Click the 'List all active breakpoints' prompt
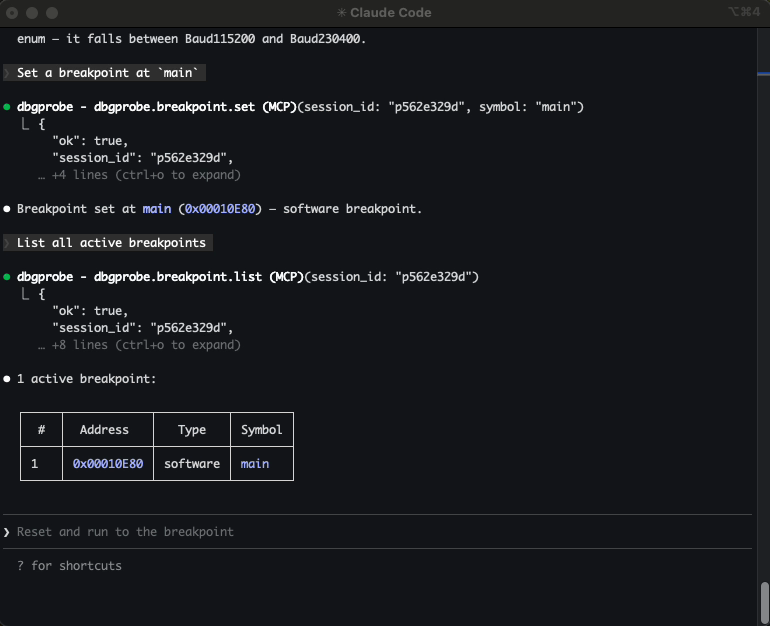Screen dimensions: 770x626 point(111,243)
